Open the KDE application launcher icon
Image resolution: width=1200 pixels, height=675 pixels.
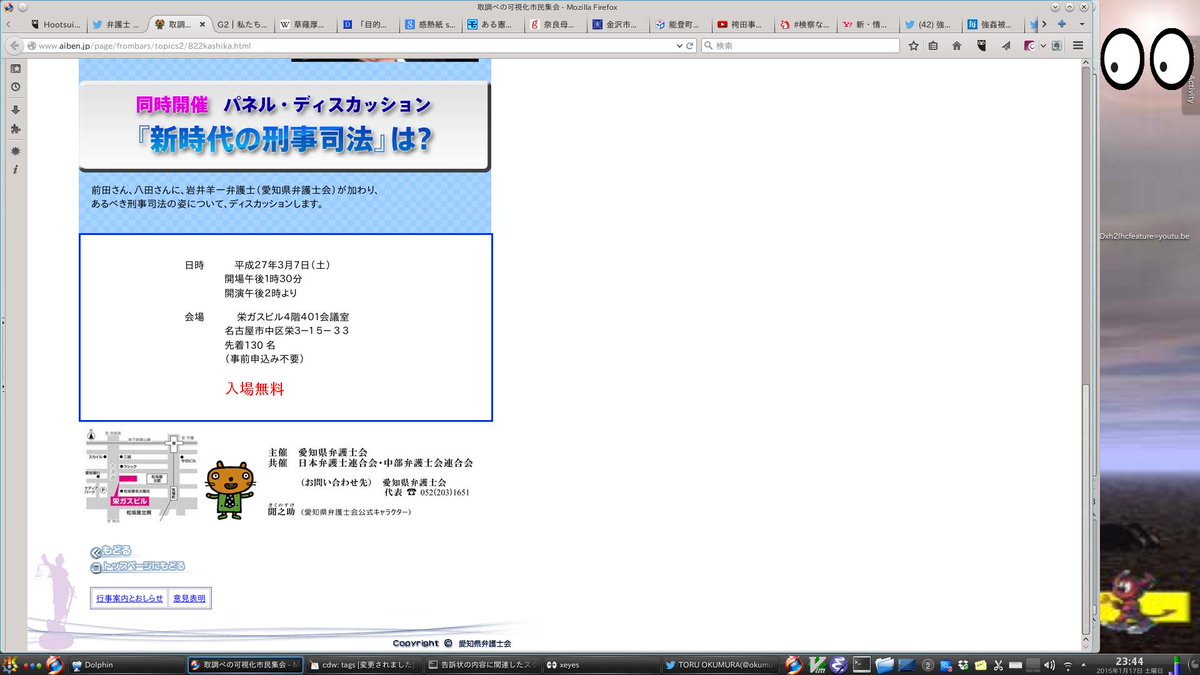click(10, 664)
